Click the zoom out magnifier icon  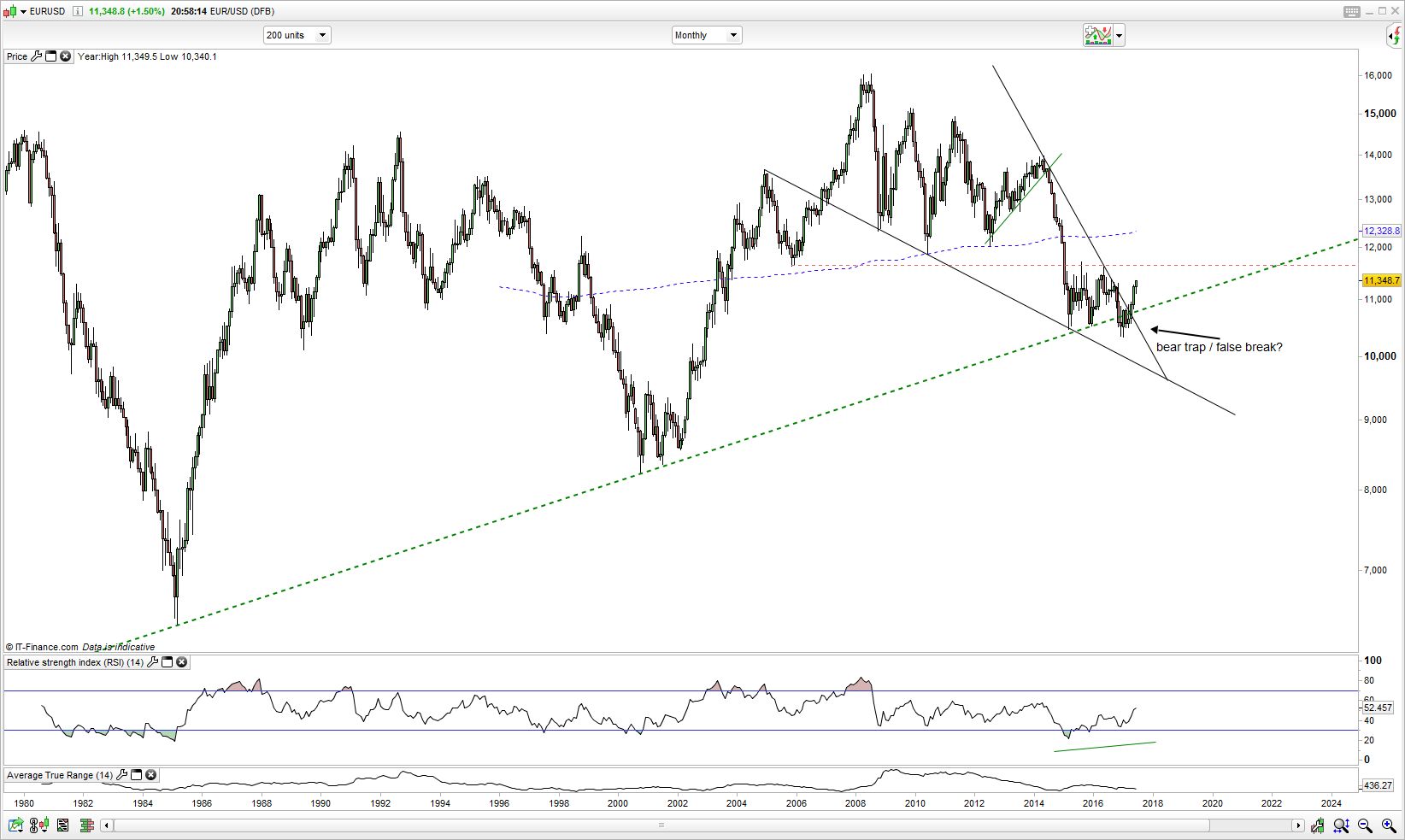coord(1365,825)
